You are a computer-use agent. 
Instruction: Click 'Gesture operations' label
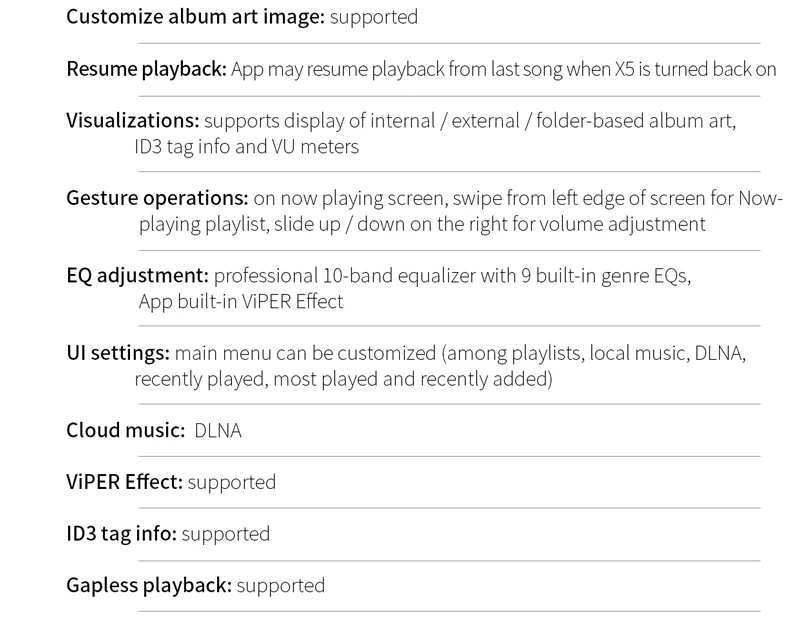click(x=157, y=198)
